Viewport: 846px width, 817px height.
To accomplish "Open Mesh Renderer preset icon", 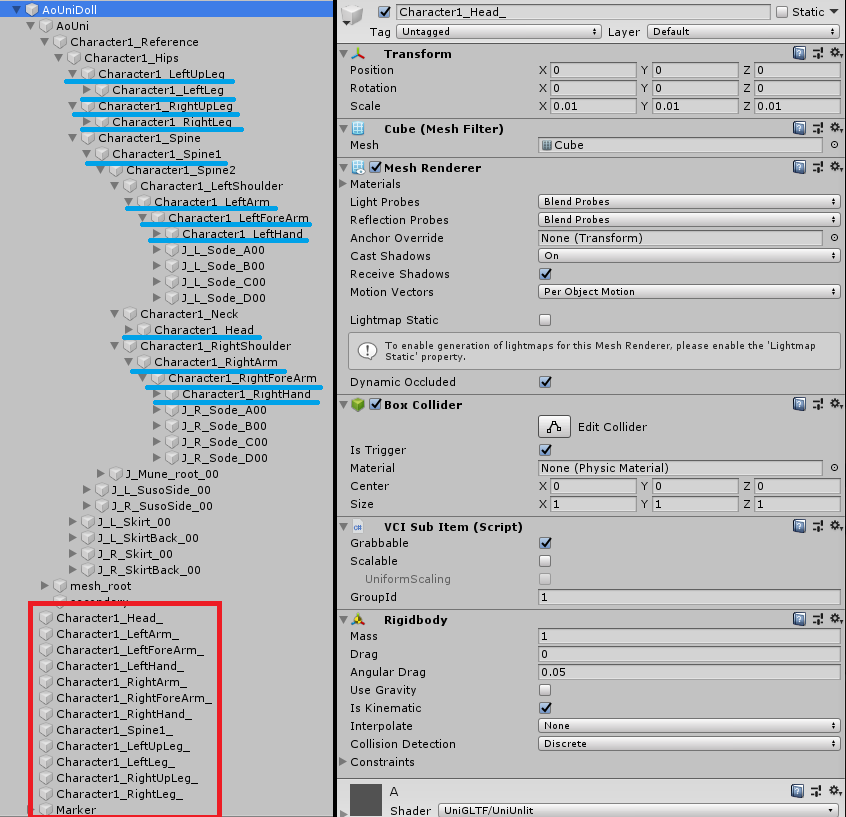I will click(818, 167).
